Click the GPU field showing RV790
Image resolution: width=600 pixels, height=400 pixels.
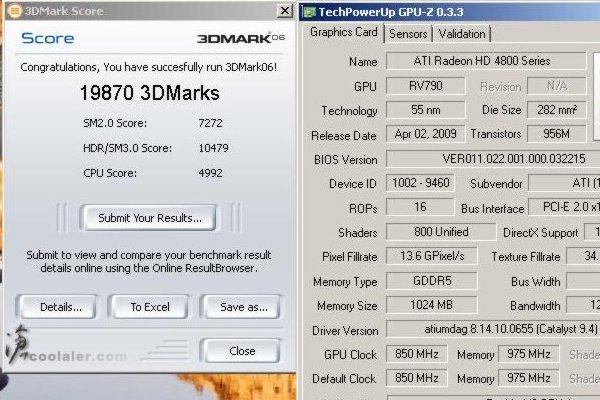[426, 86]
